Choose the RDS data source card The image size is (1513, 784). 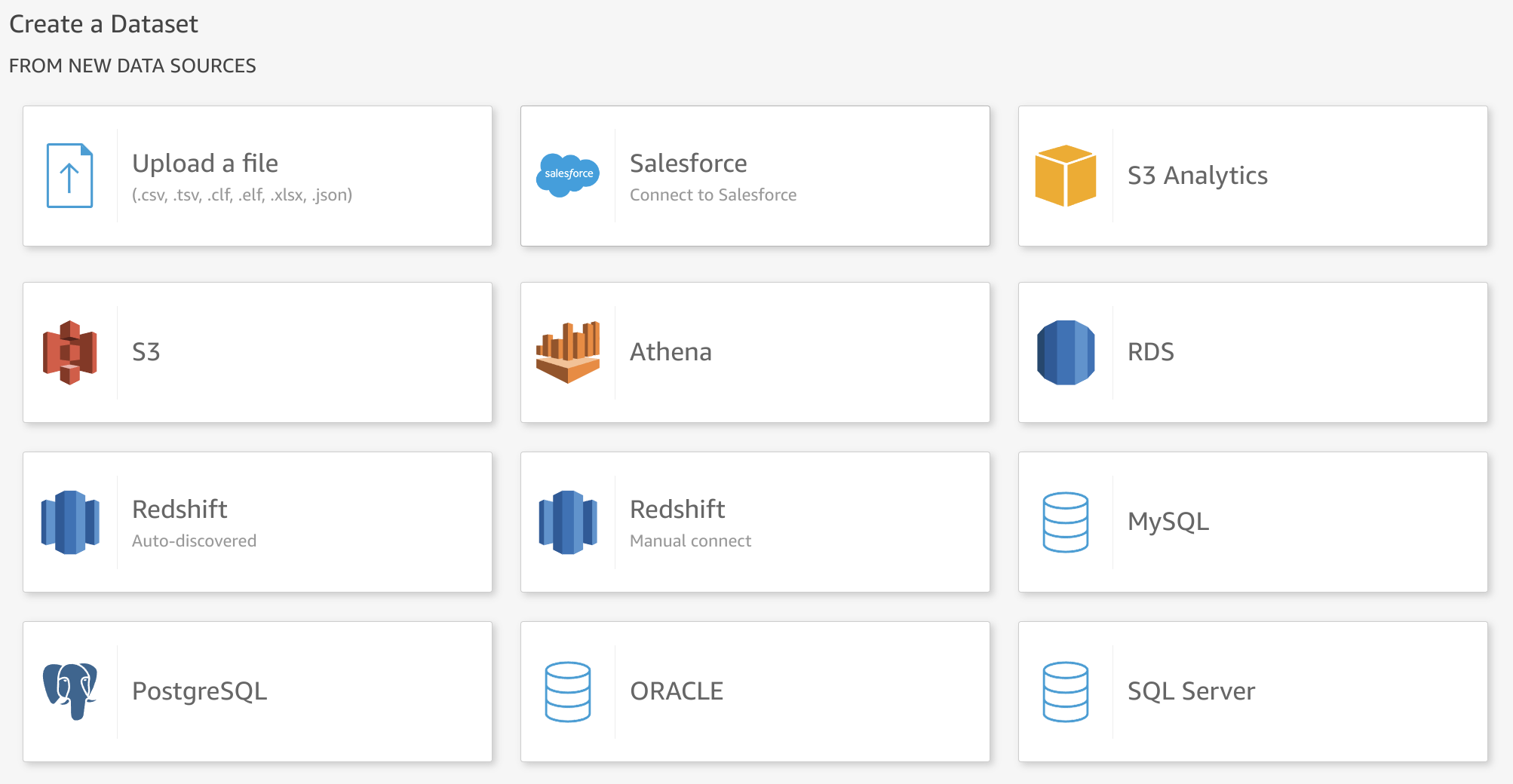click(x=1252, y=352)
